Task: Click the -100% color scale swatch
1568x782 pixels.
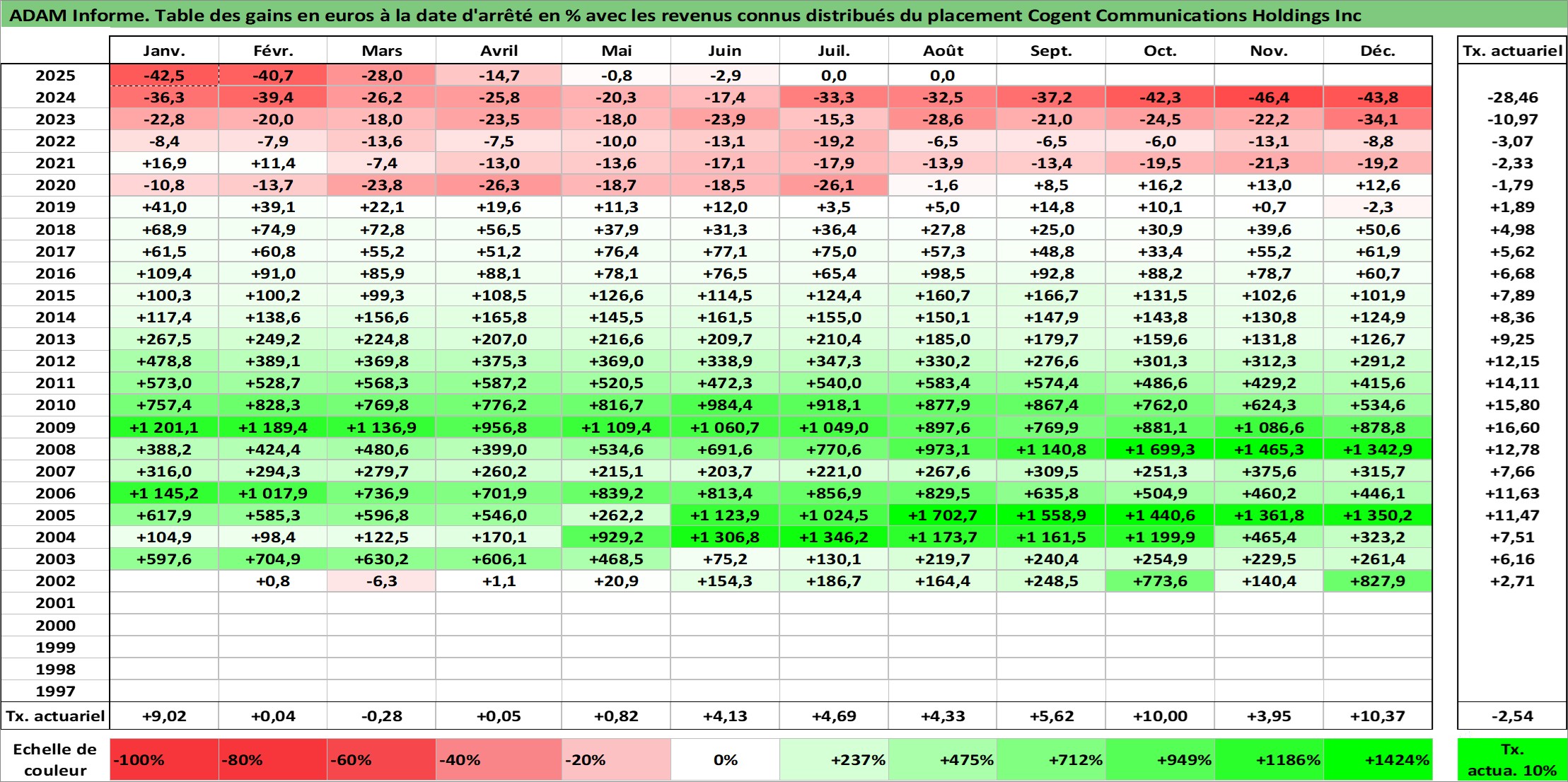Action: point(164,760)
